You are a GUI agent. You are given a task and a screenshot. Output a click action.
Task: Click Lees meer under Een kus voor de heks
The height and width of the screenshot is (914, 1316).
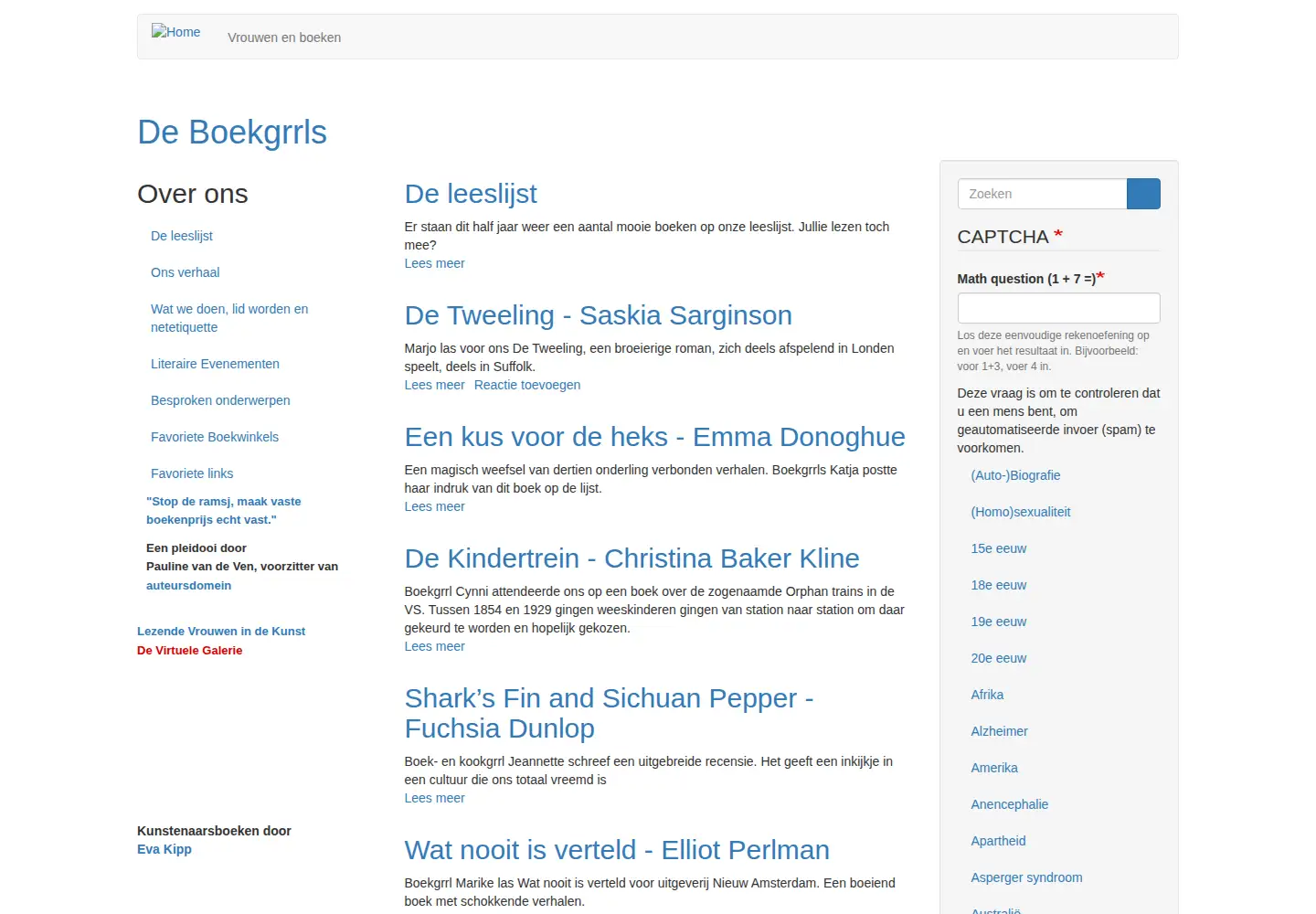coord(435,506)
